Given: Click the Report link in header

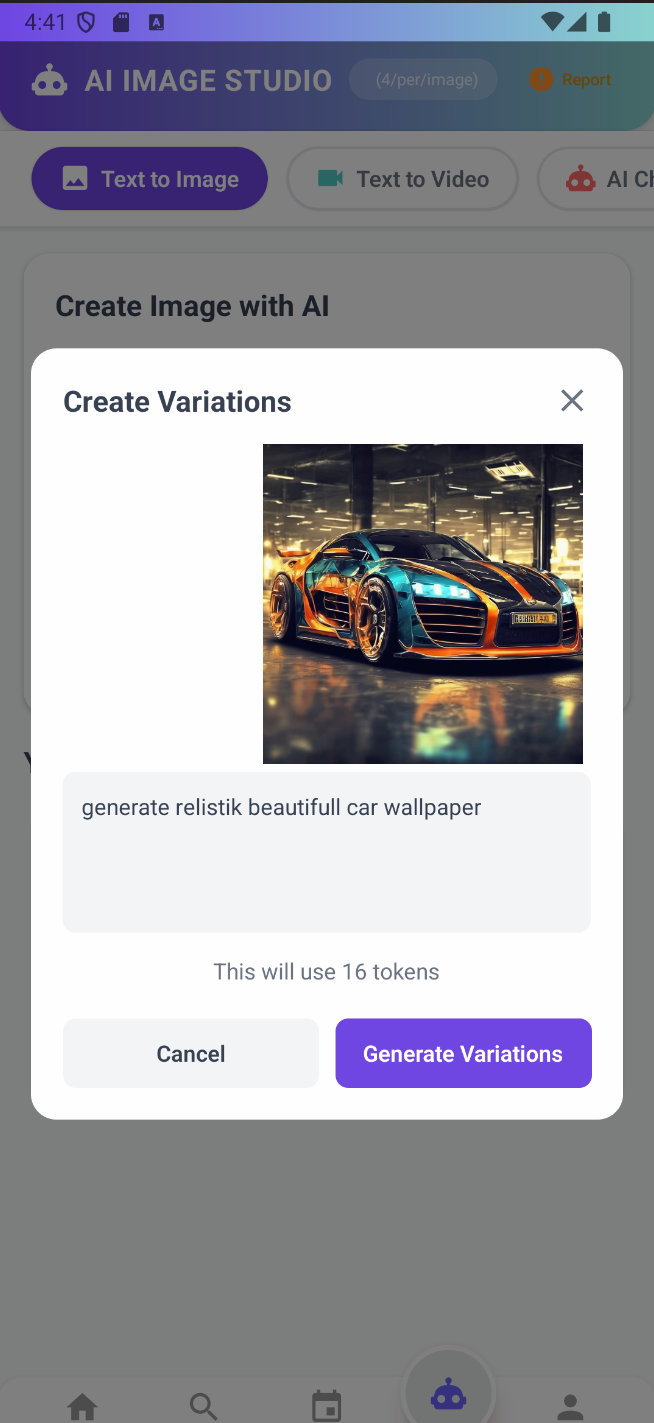Looking at the screenshot, I should click(x=586, y=80).
